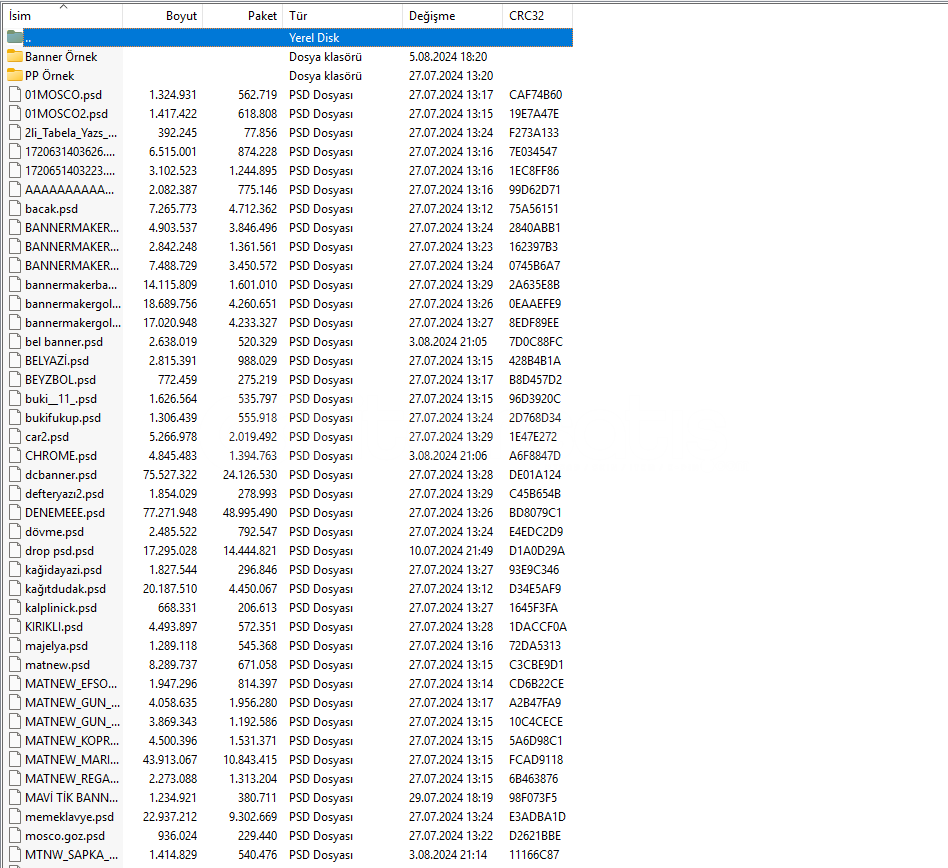Click the packed size 14.444.821
Viewport: 948px width, 868px height.
(x=250, y=551)
